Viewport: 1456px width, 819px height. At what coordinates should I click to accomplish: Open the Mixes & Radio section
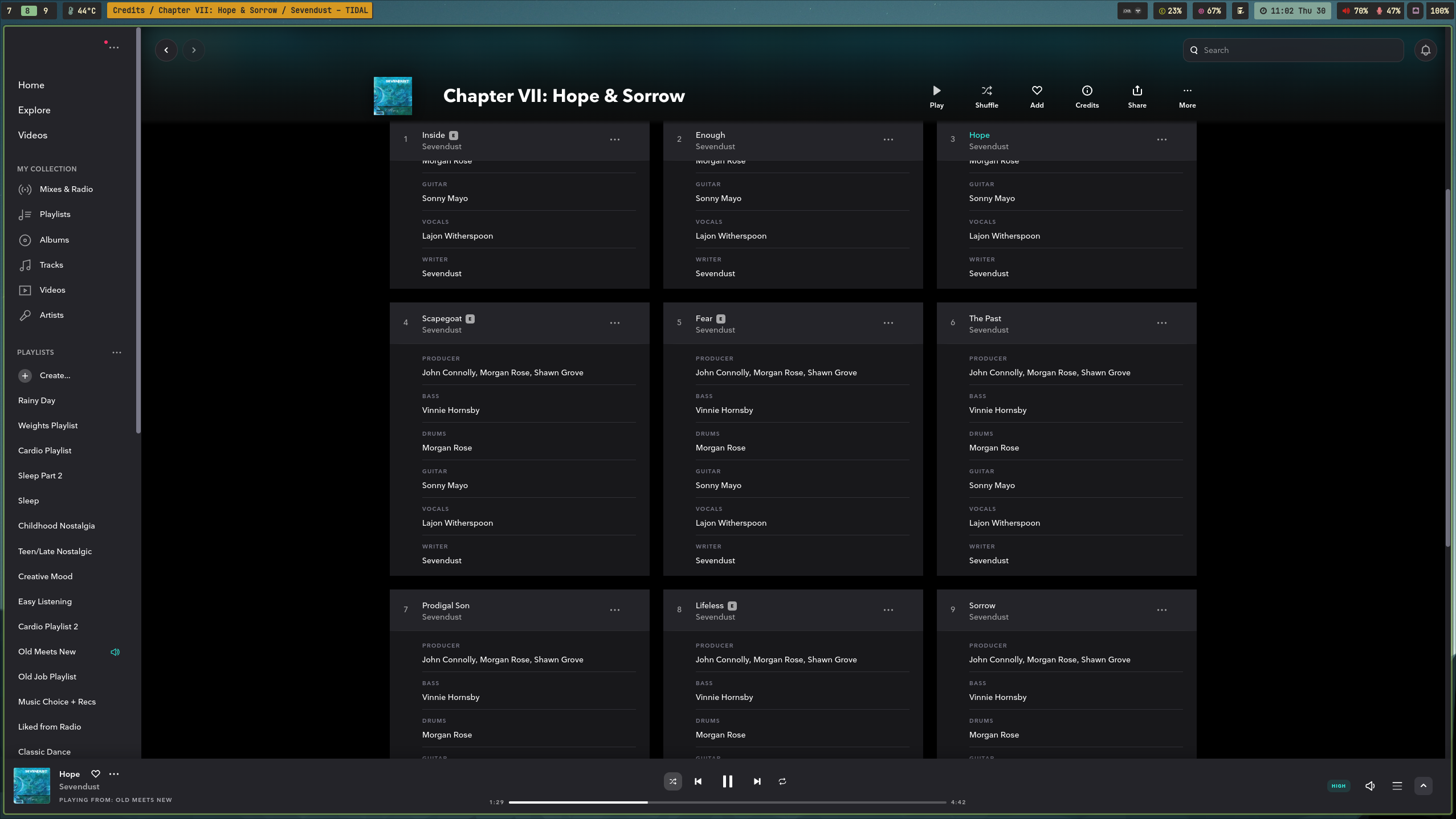click(x=67, y=189)
